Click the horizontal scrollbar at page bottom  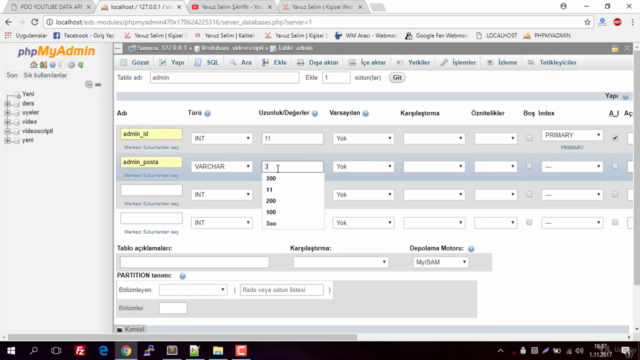click(182, 337)
